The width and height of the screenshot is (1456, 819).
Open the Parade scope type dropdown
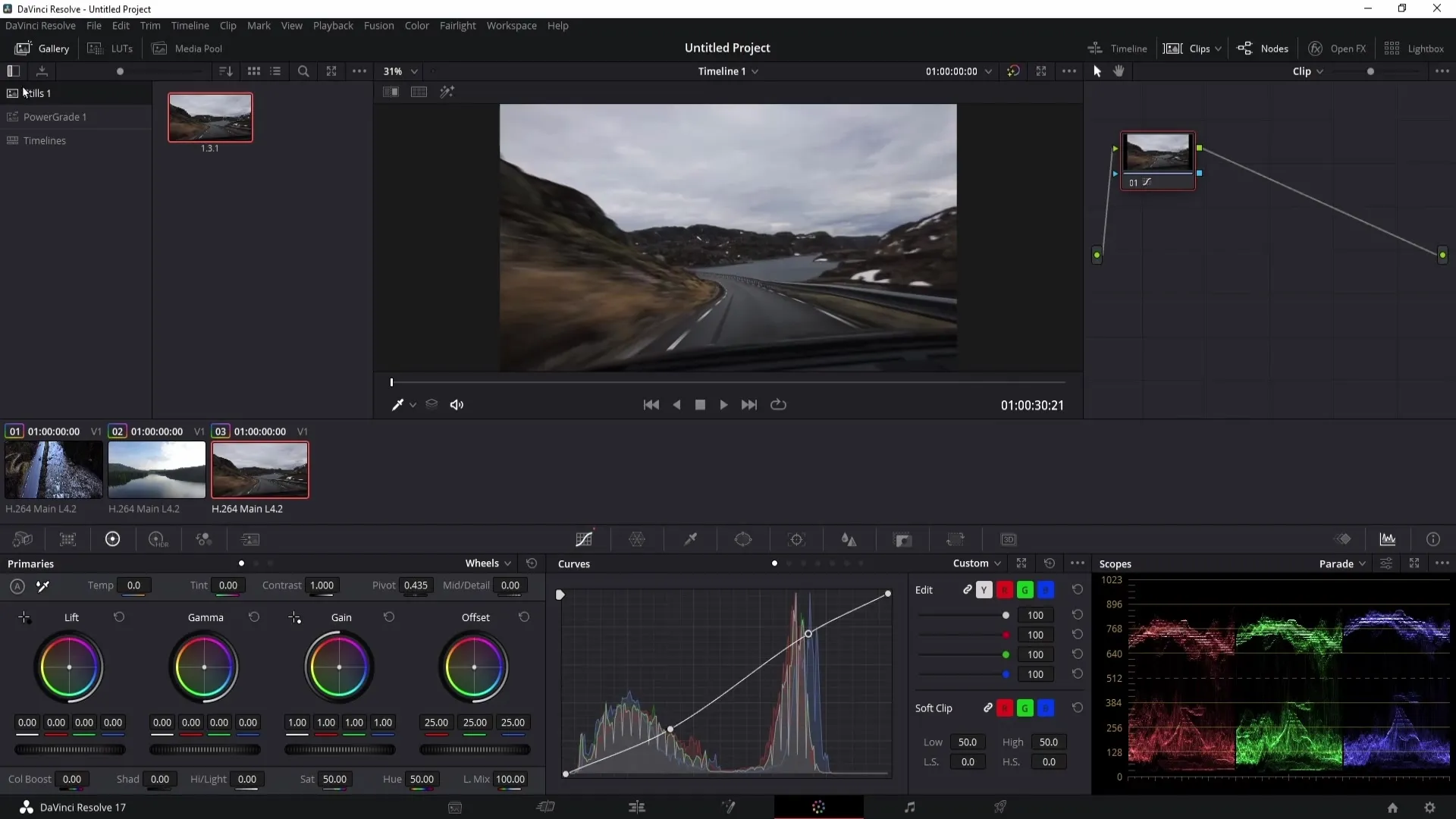(1342, 564)
